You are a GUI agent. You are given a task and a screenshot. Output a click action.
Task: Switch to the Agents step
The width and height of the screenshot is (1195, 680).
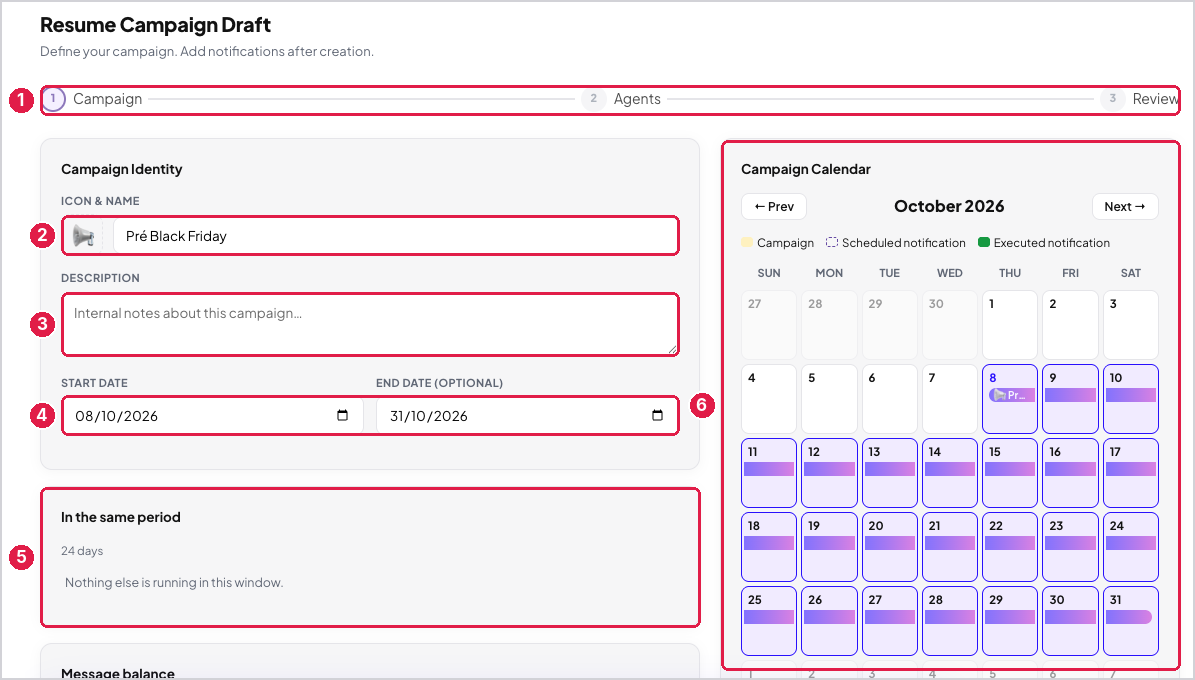(x=637, y=99)
